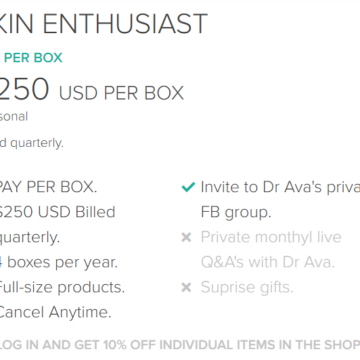Click the Q&A's with Dr Ava text
This screenshot has width=360, height=360.
click(268, 262)
